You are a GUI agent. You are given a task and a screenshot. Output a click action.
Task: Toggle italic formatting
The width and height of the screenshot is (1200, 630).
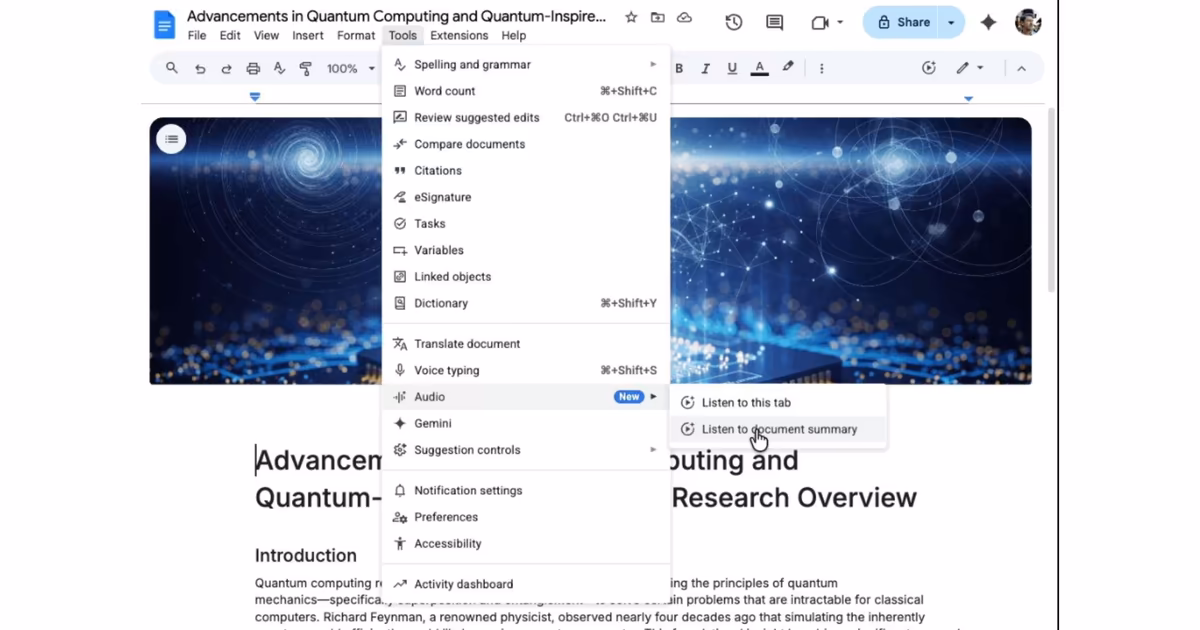coord(705,68)
